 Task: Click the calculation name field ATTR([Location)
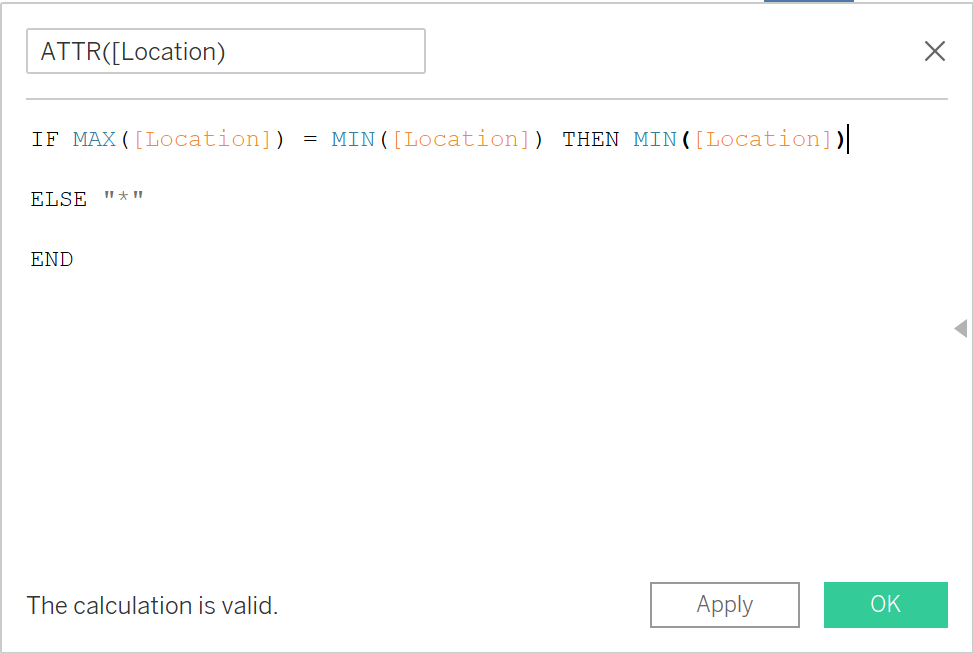[225, 52]
